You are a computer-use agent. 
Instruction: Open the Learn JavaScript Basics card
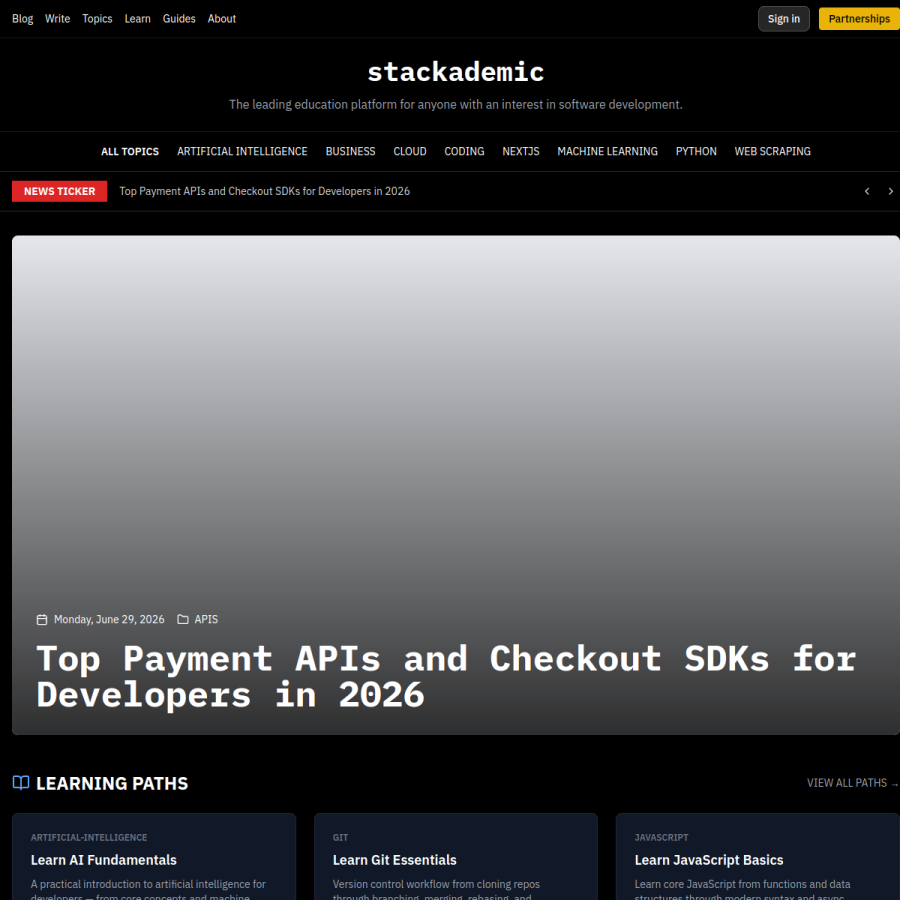pyautogui.click(x=758, y=856)
